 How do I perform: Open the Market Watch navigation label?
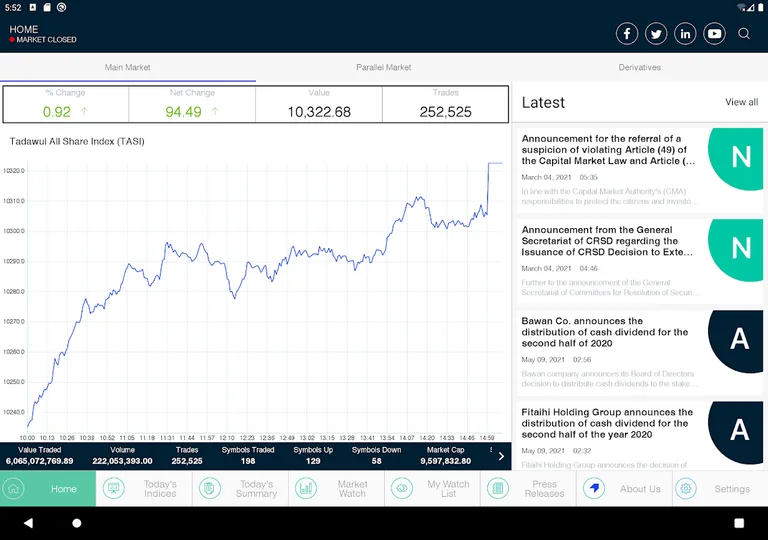352,489
